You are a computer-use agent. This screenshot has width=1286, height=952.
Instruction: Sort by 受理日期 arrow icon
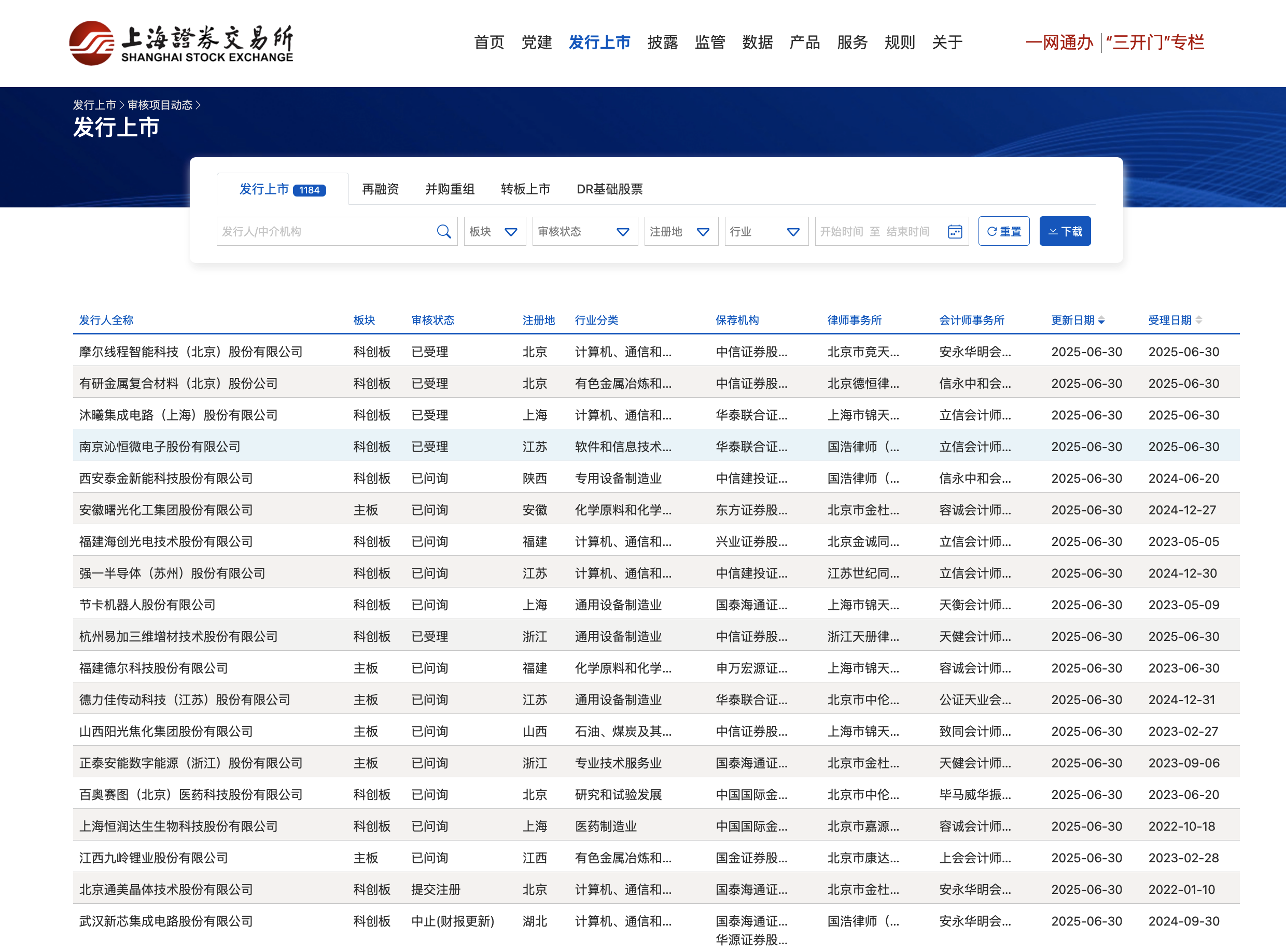1198,320
